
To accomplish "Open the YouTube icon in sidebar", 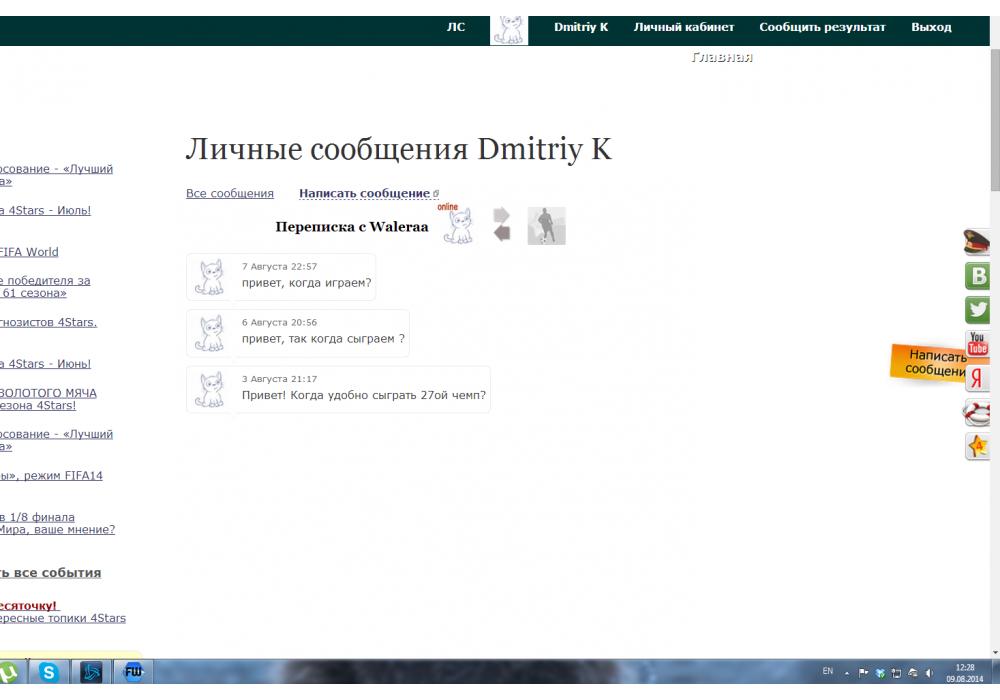I will tap(977, 344).
